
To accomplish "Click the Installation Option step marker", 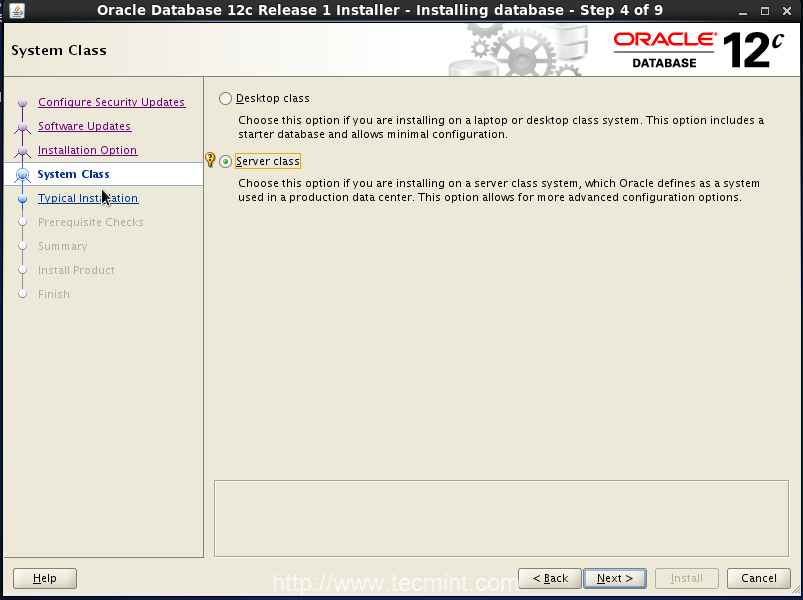I will [x=22, y=151].
